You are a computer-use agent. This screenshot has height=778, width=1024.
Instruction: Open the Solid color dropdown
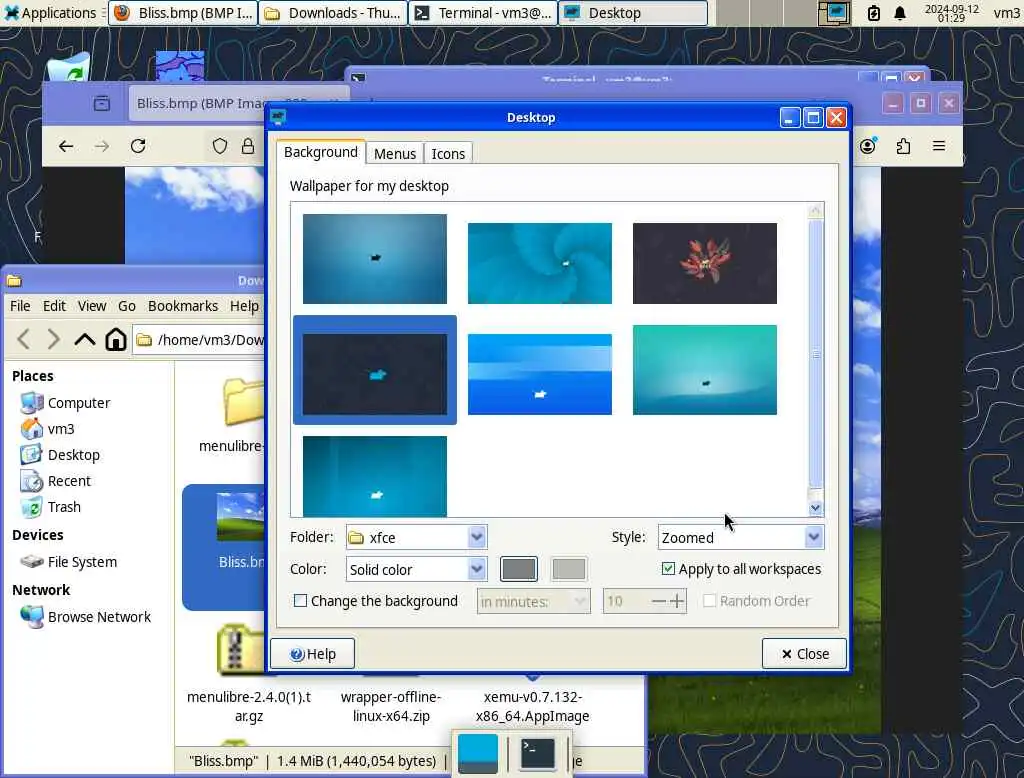(416, 569)
